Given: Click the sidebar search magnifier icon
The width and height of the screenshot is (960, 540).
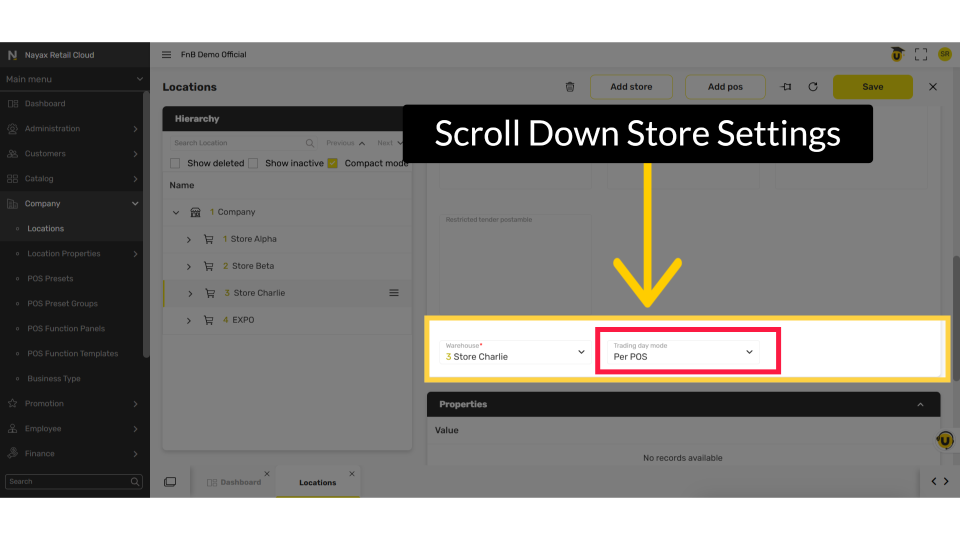Looking at the screenshot, I should (x=135, y=482).
